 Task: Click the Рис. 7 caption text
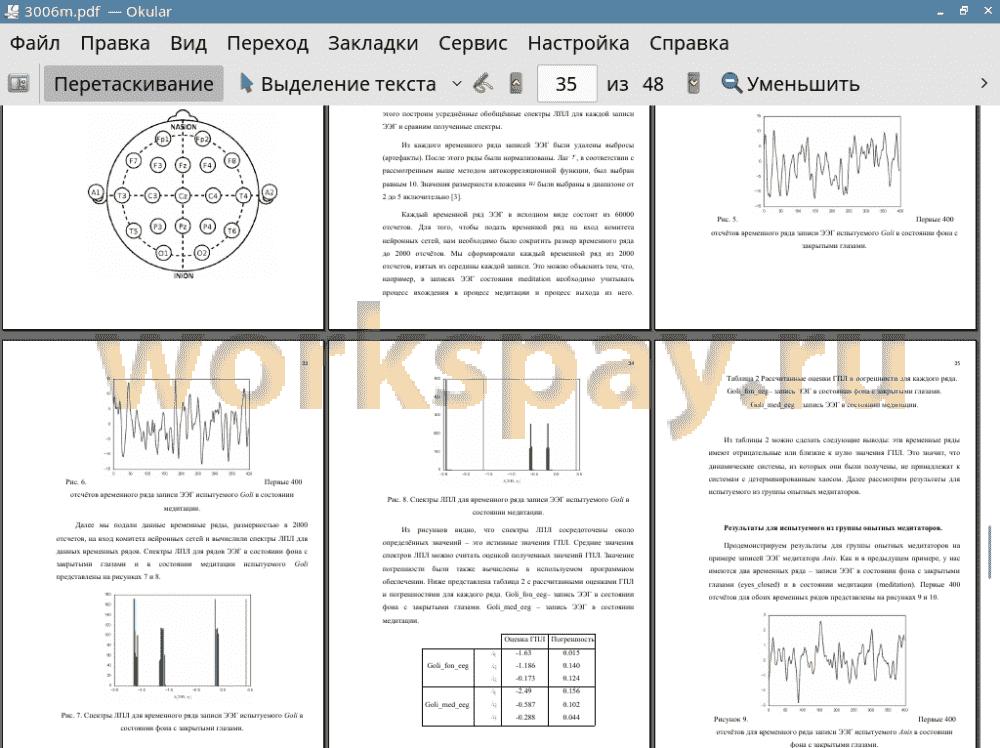coord(182,721)
